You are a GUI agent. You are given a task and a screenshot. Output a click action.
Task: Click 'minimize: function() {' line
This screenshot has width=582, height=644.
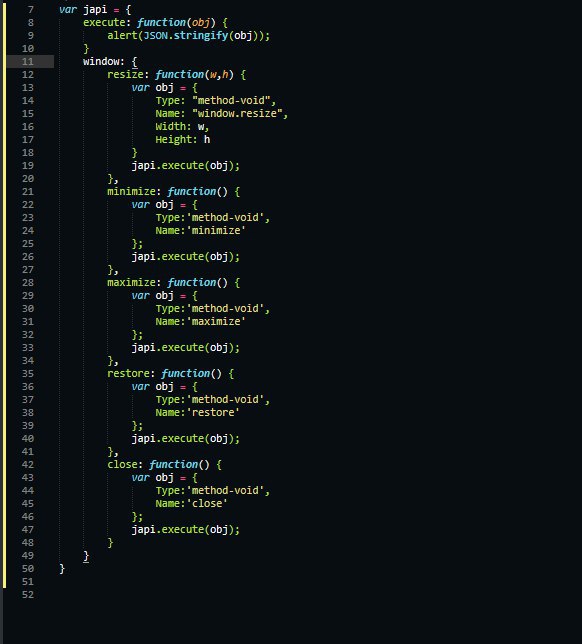(174, 192)
